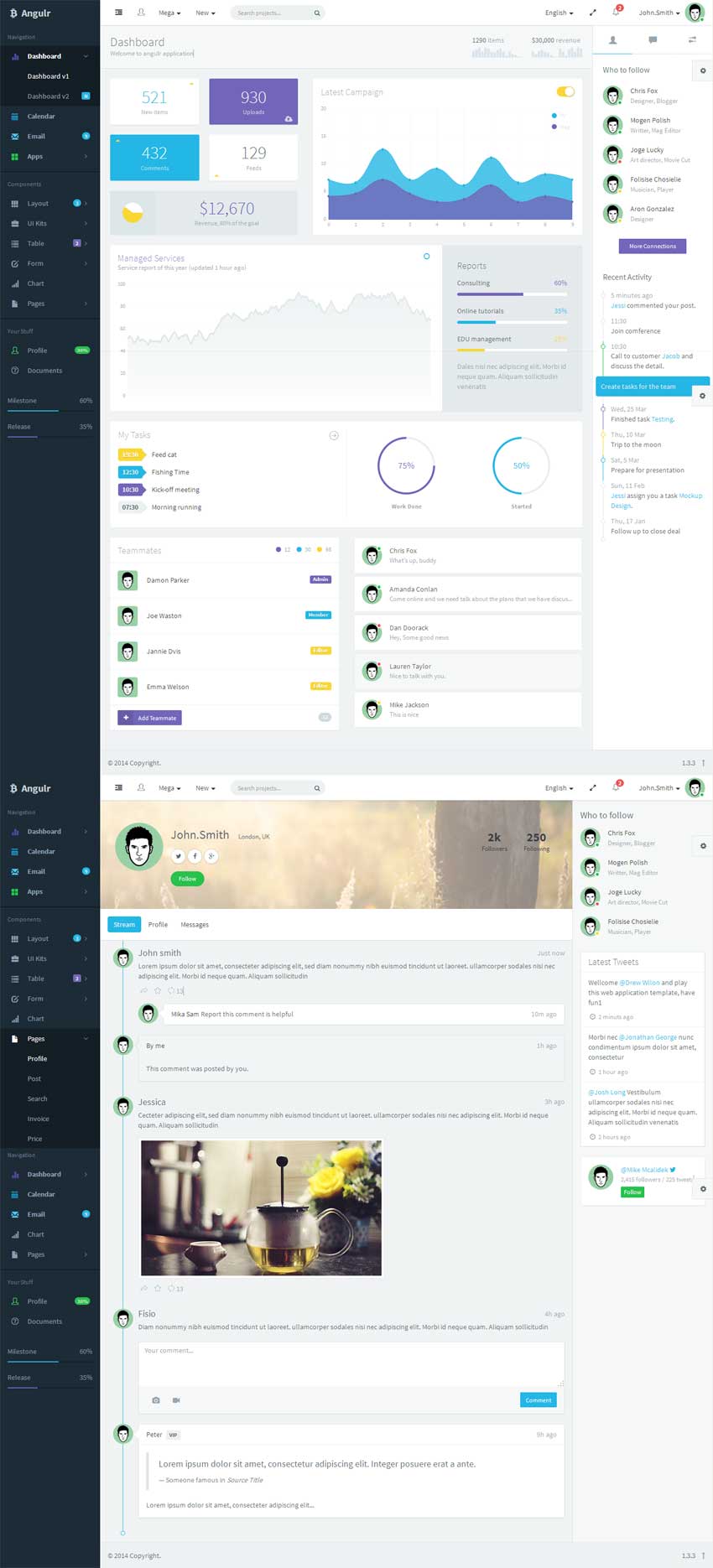Image resolution: width=713 pixels, height=1568 pixels.
Task: Open the chat bubble tab in right panel
Action: pyautogui.click(x=653, y=40)
